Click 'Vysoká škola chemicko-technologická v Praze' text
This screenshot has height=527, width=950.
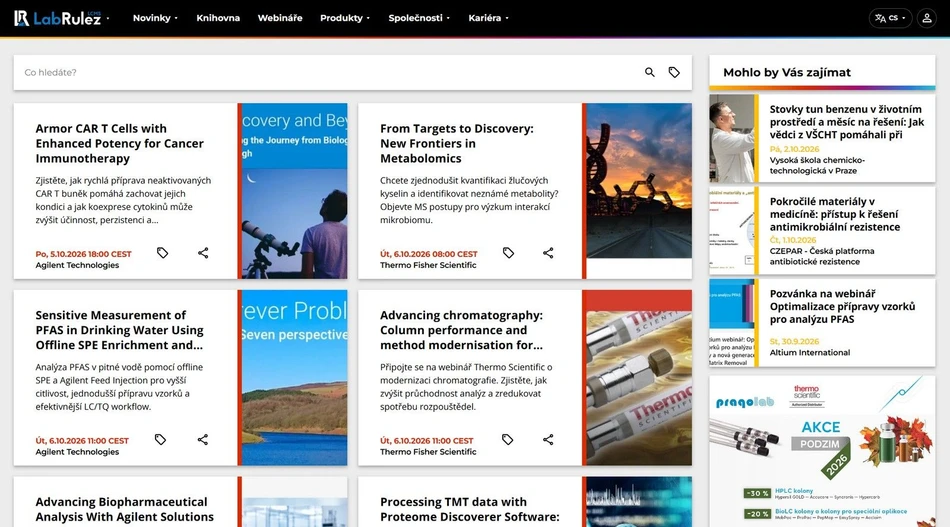tap(817, 165)
